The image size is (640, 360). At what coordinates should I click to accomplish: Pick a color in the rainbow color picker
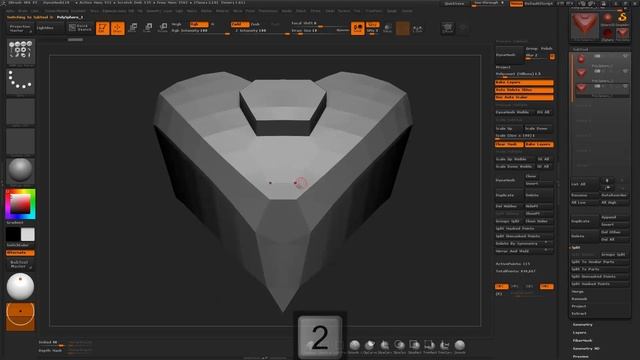(21, 204)
